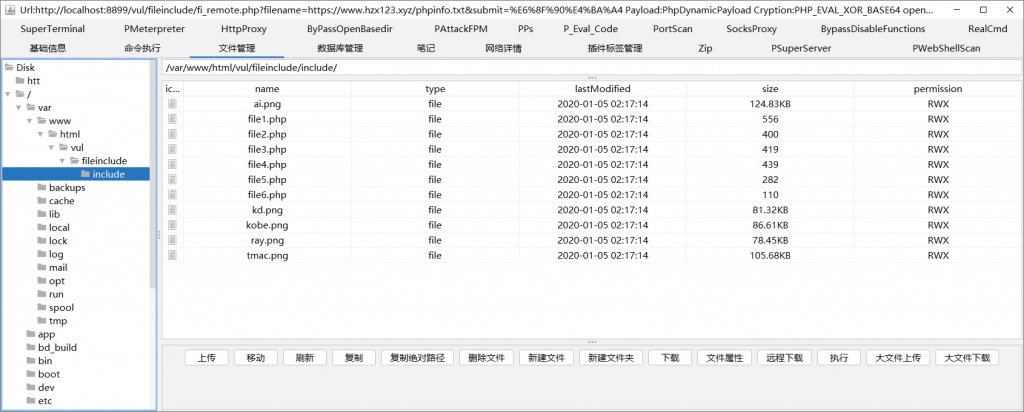Click the file icon beside tmac.png
1024x412 pixels.
[173, 255]
